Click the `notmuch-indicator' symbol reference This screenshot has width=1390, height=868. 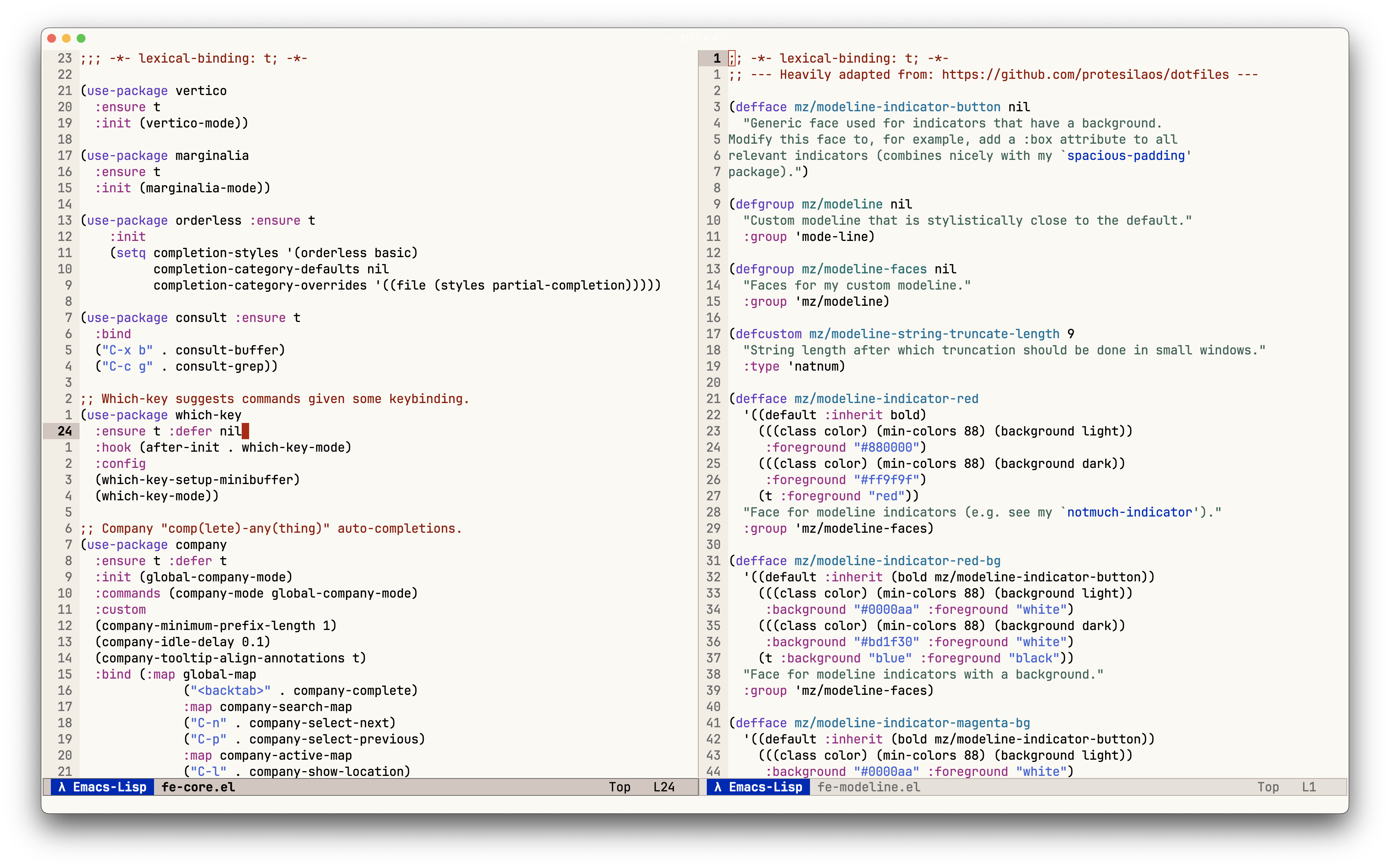tap(1129, 512)
